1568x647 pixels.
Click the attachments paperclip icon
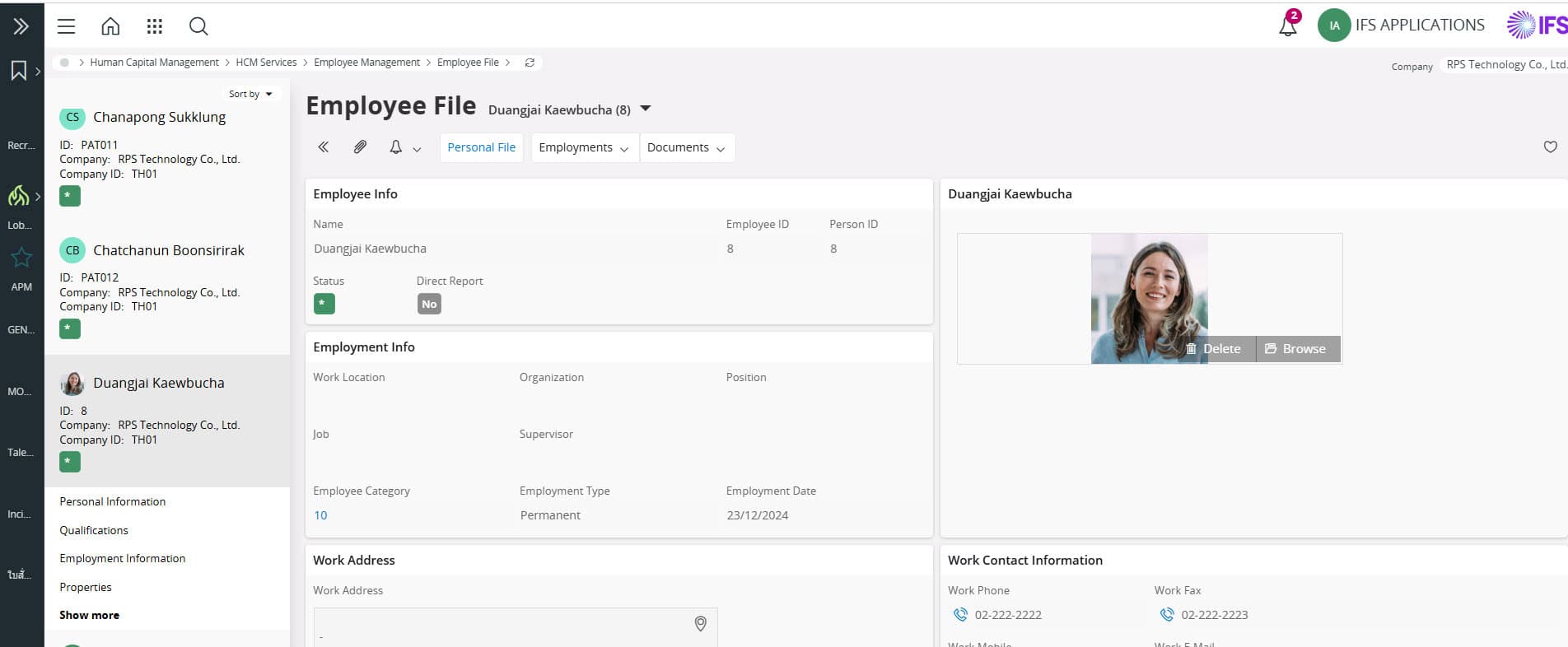(x=360, y=147)
